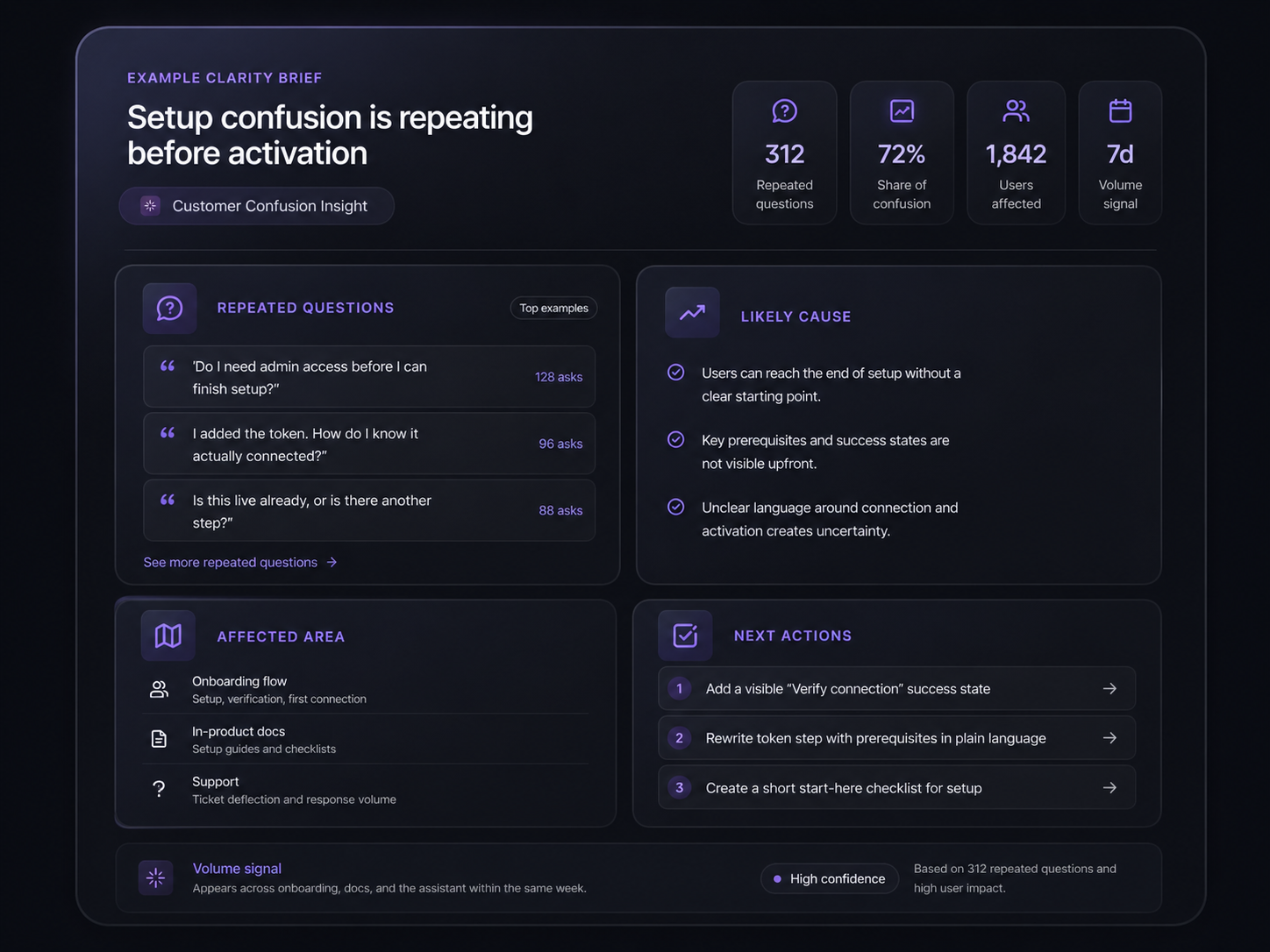
Task: Click the Affected Area map icon
Action: click(x=168, y=636)
